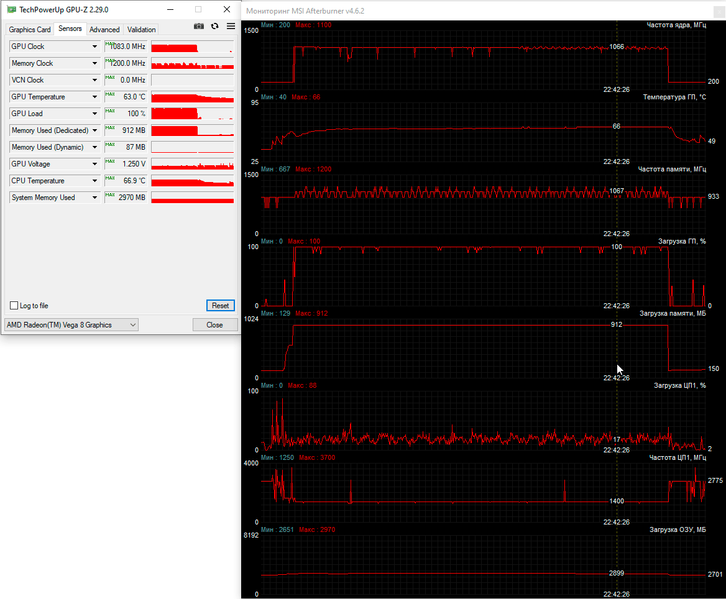Screen dimensions: 726x599
Task: Go to the Validation tab
Action: (142, 30)
